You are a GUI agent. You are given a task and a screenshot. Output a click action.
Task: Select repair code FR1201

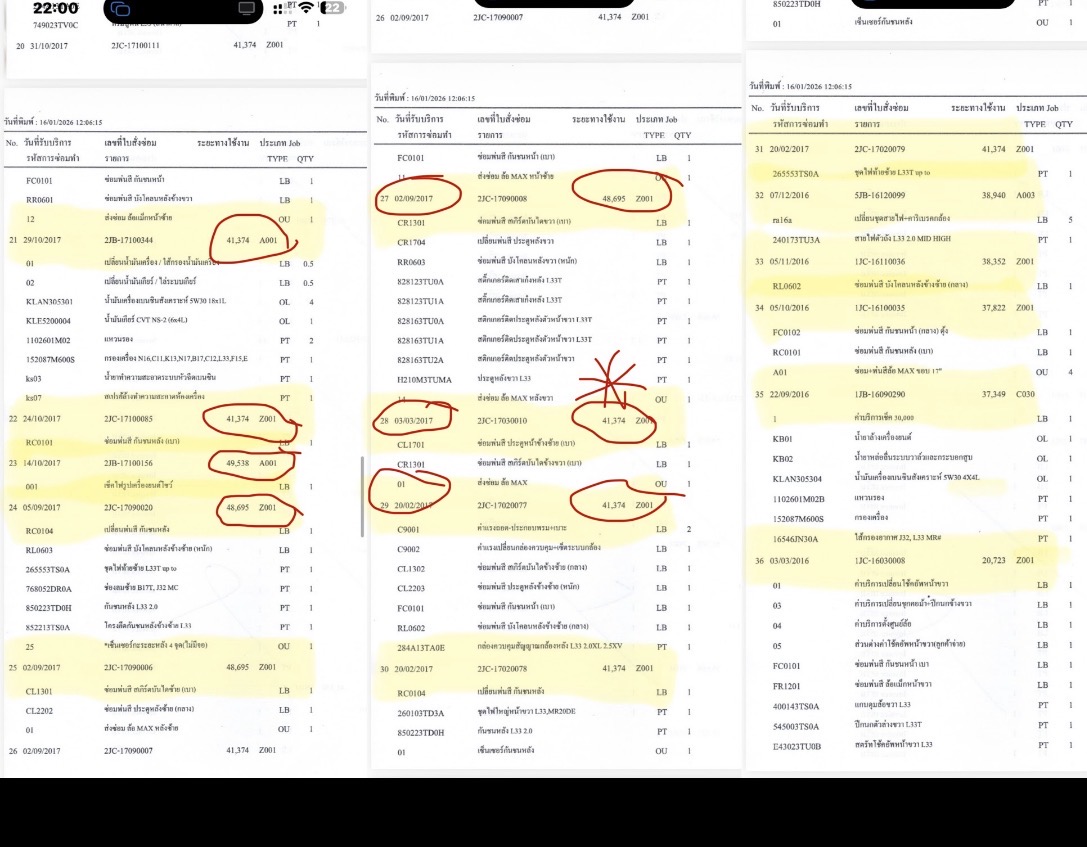click(x=786, y=686)
